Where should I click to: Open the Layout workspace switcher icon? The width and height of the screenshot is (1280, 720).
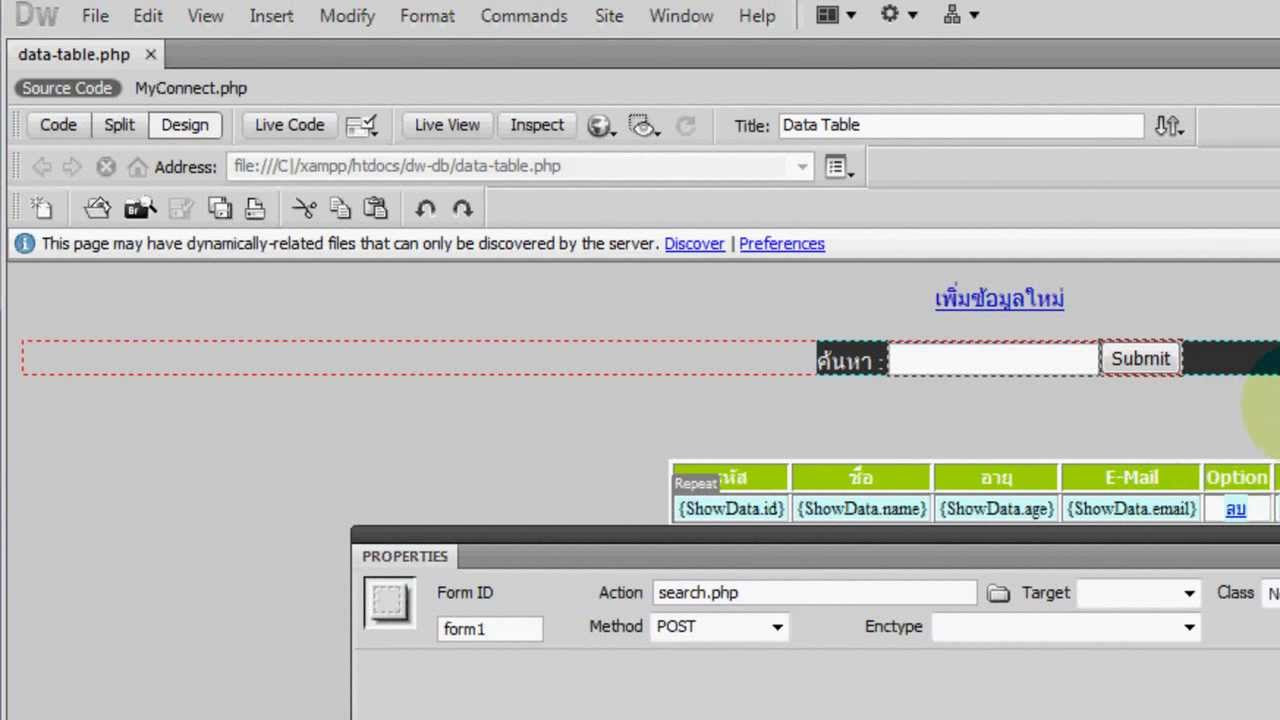tap(837, 15)
